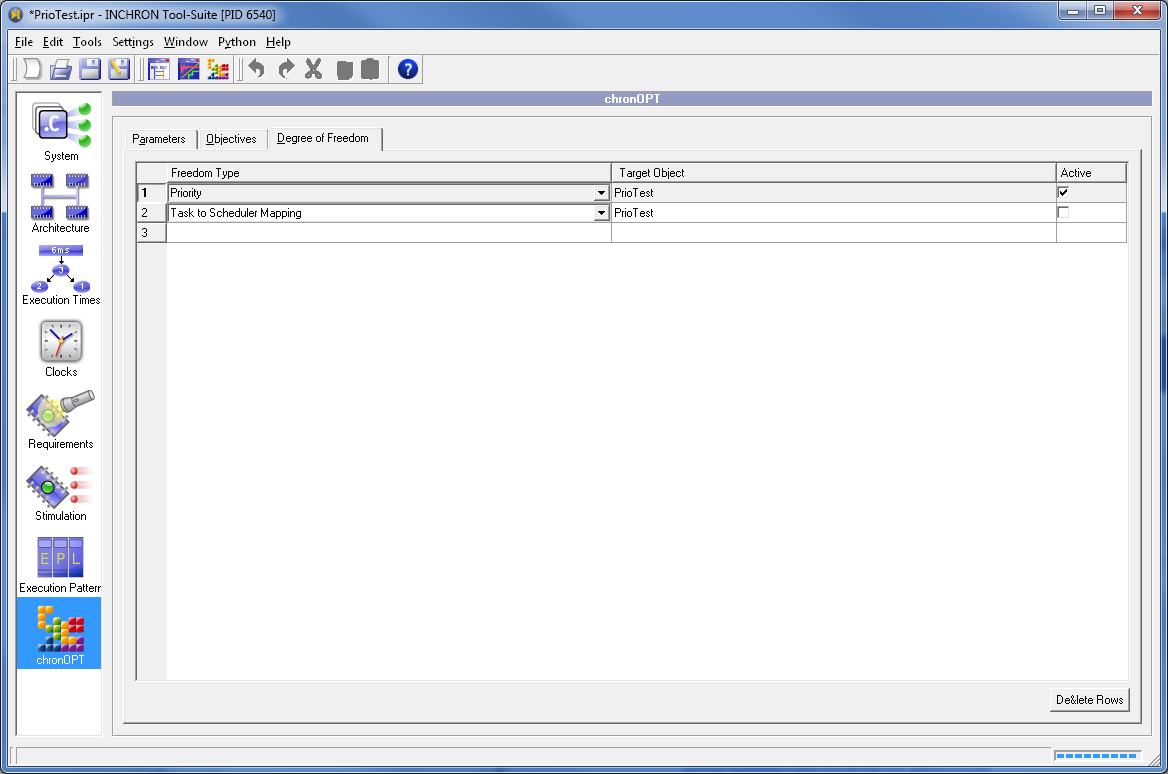The width and height of the screenshot is (1168, 774).
Task: Click the PrioTest target cell in row 2
Action: point(834,213)
